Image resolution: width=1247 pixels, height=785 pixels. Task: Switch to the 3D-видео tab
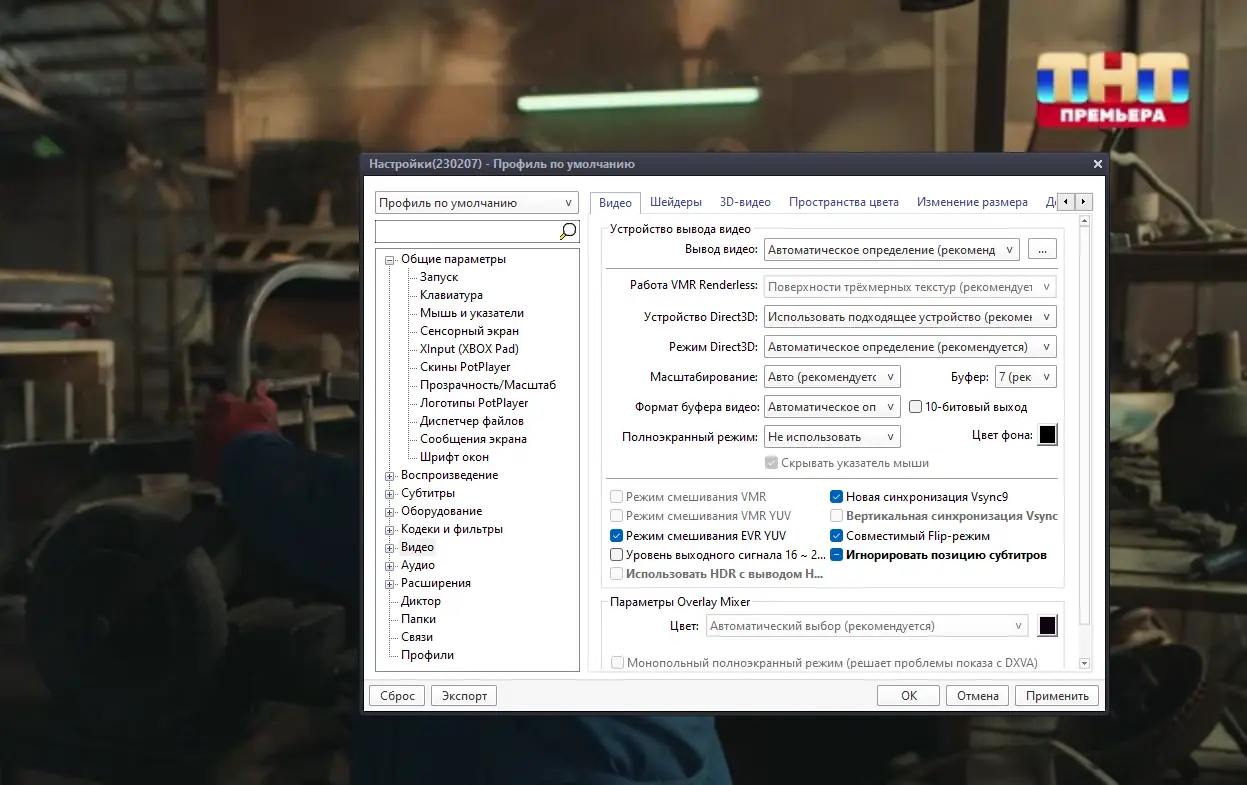(x=745, y=202)
